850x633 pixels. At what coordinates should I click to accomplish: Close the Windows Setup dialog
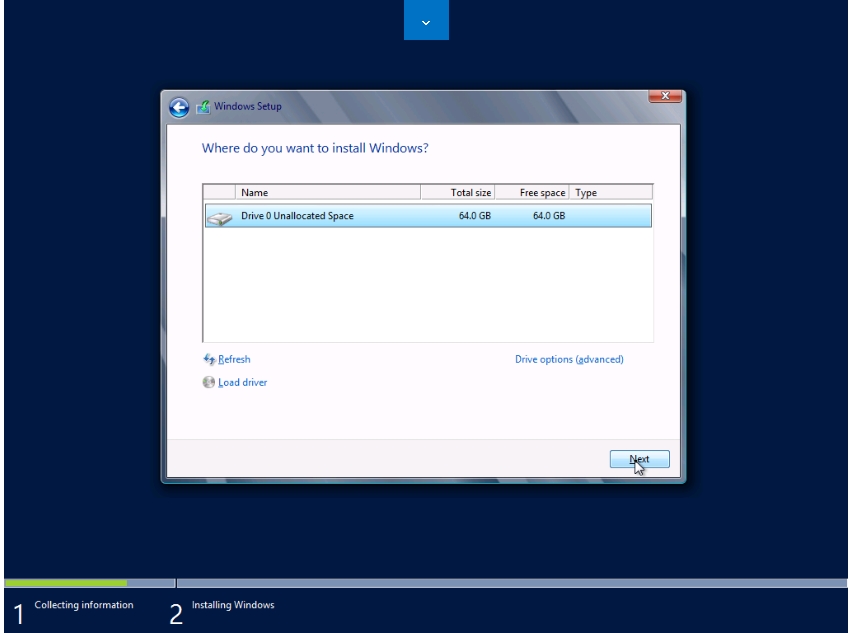point(665,96)
